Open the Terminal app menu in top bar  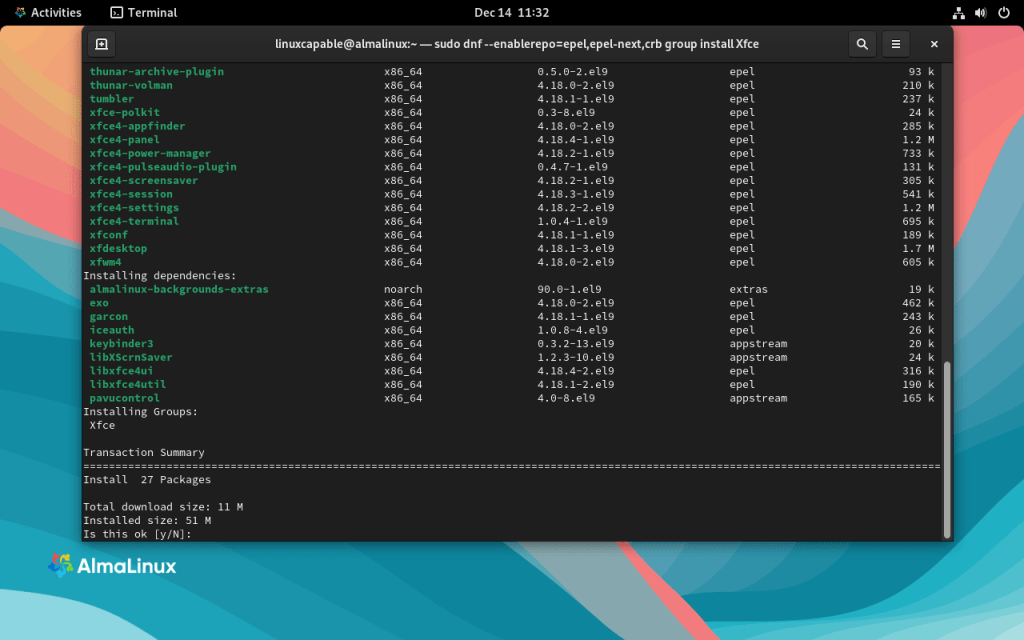point(144,12)
